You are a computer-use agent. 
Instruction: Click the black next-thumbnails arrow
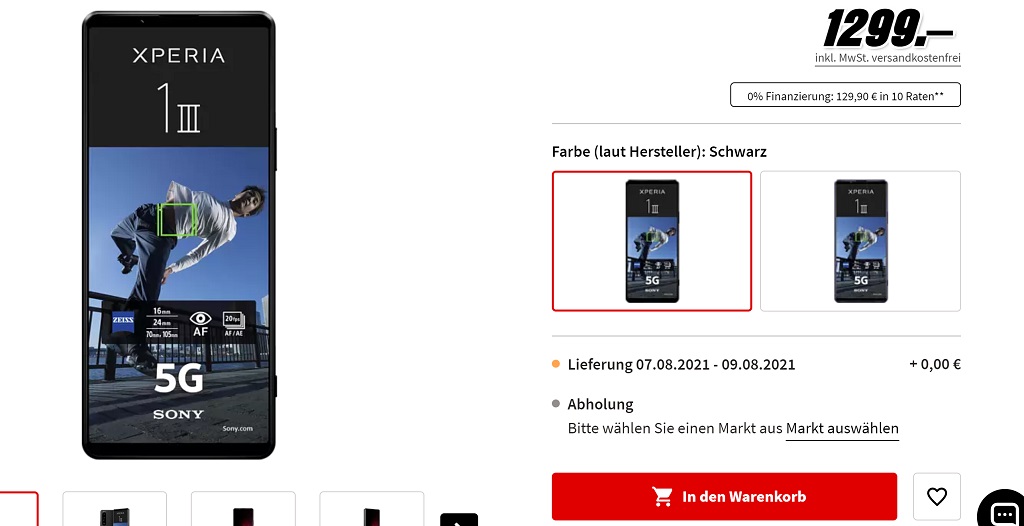point(459,519)
